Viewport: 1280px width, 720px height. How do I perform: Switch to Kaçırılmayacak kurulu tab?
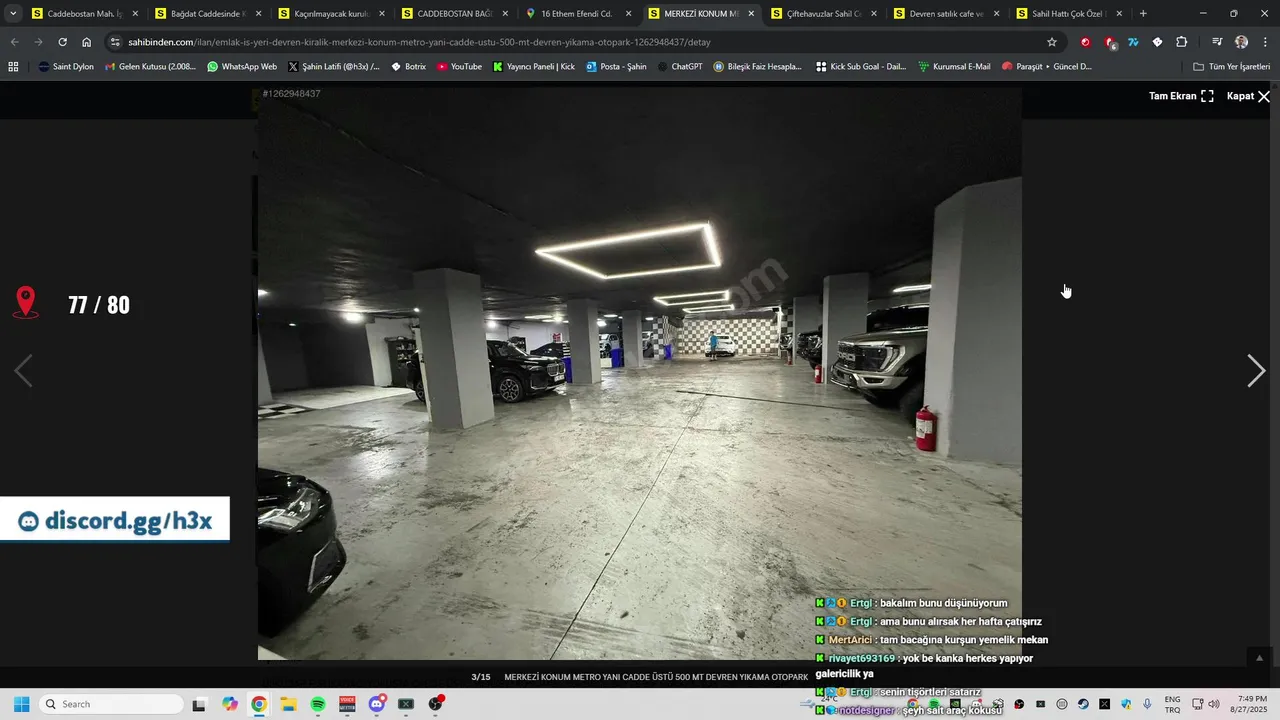click(x=331, y=14)
